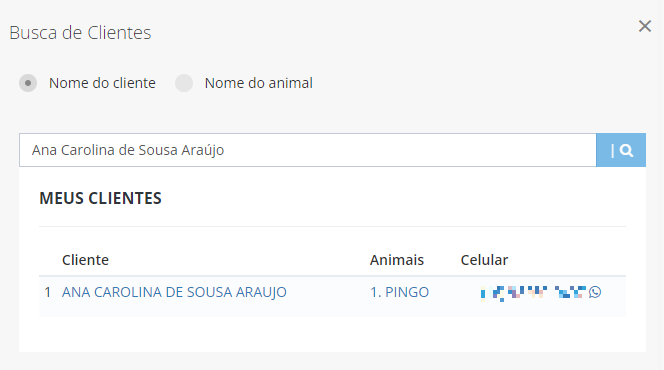The height and width of the screenshot is (370, 664).
Task: Open client ANA CAROLINA DE SOUSA ARAUJO
Action: 174,292
